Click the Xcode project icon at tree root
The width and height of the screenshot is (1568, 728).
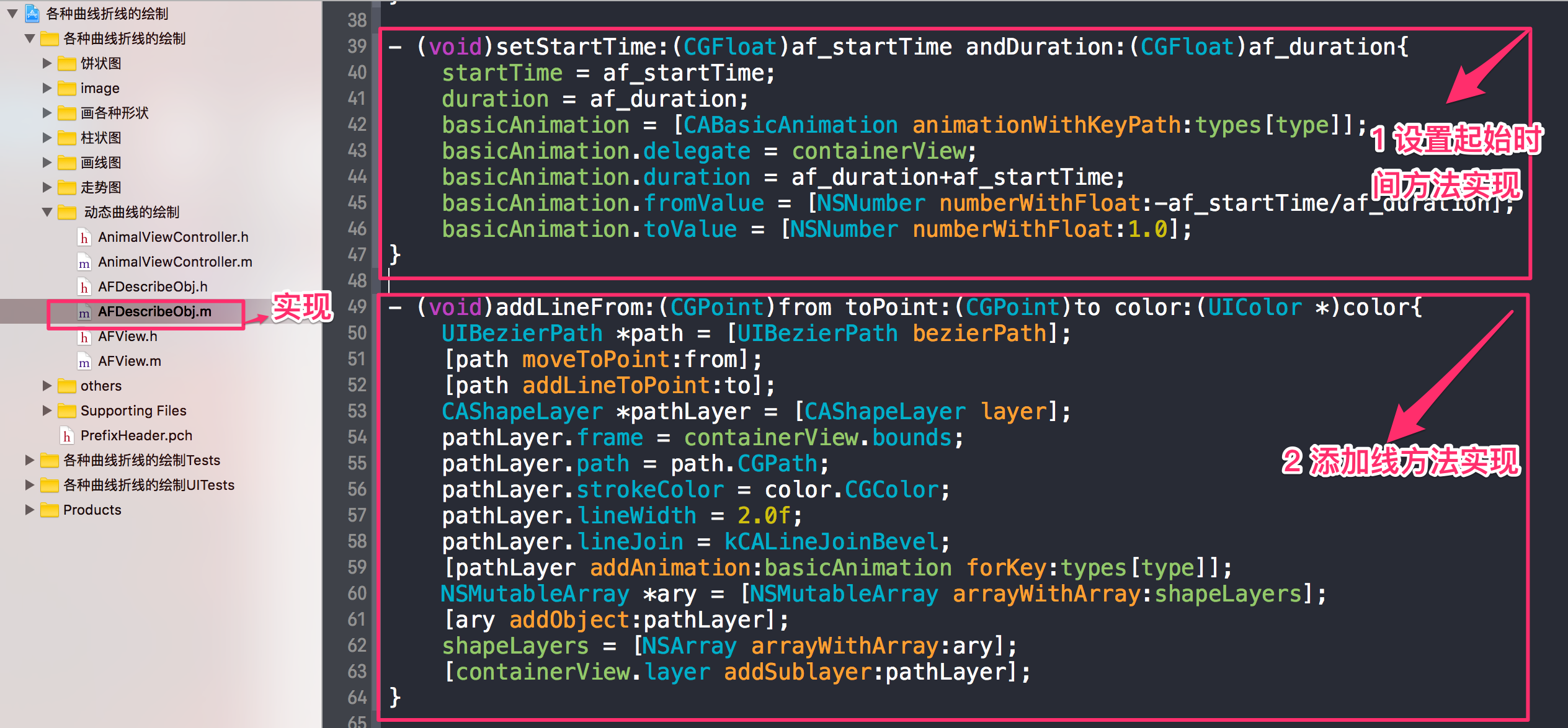tap(32, 13)
